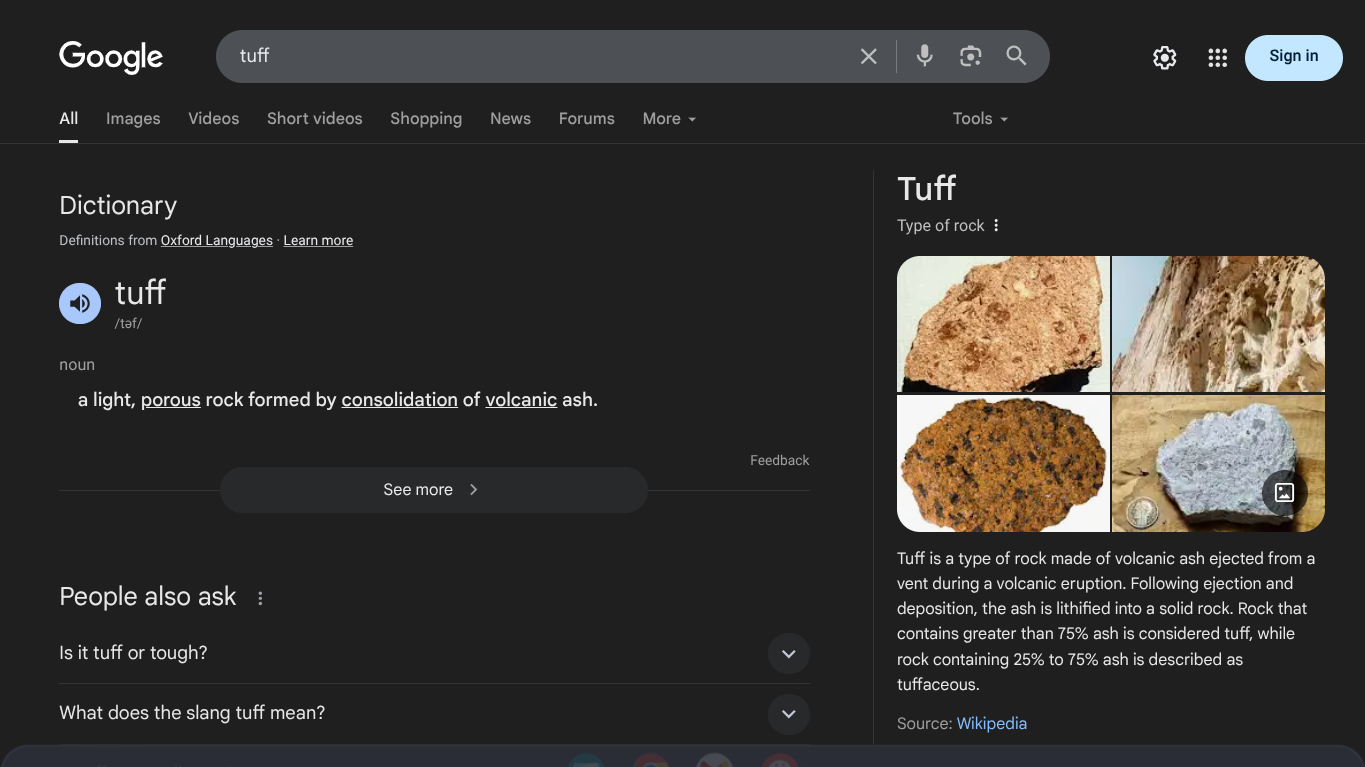Click the more images icon on rock photos
The height and width of the screenshot is (767, 1365).
(1284, 492)
